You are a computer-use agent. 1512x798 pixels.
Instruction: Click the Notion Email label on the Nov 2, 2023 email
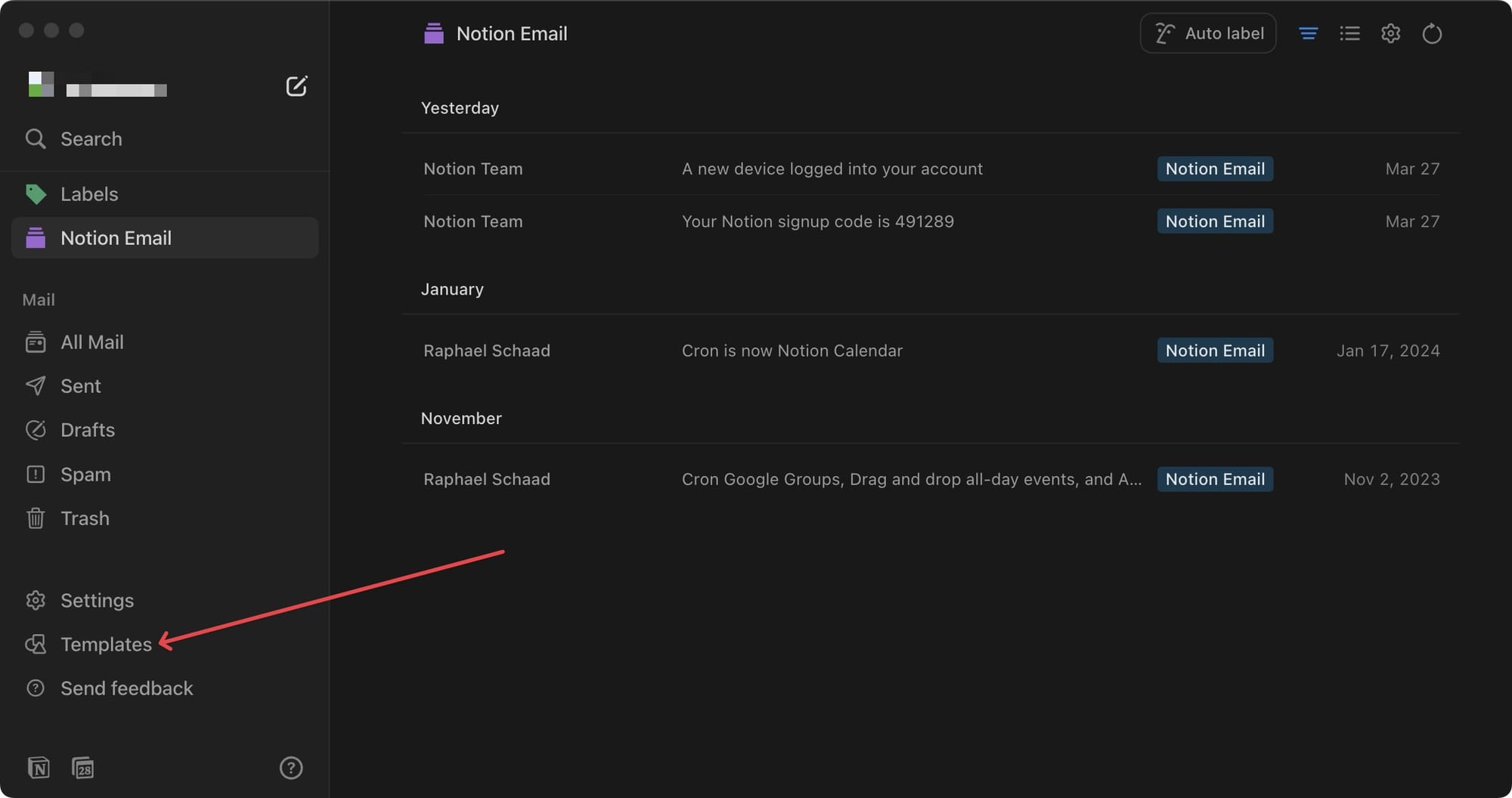pos(1215,479)
